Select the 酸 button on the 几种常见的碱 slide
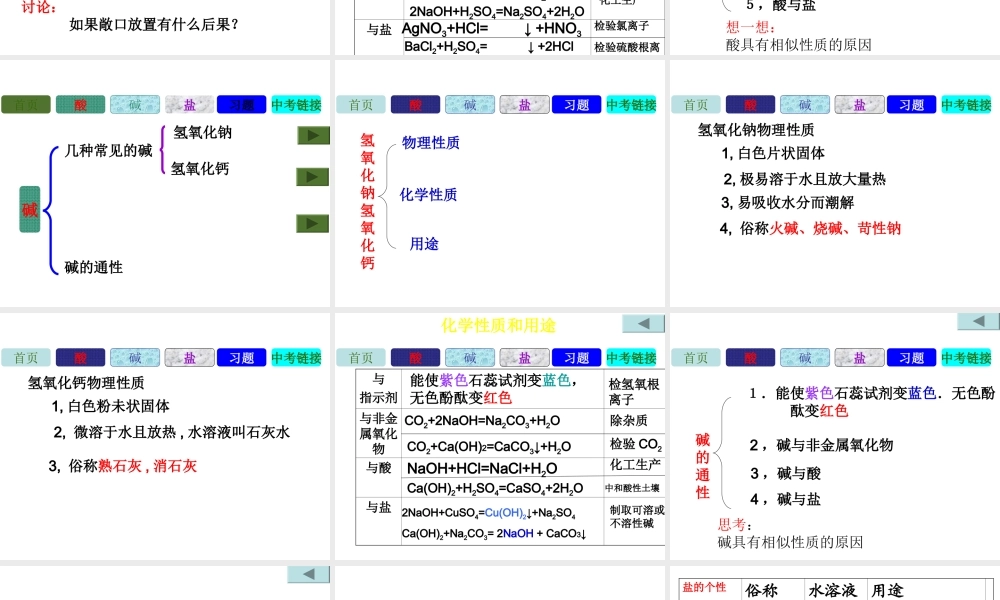The width and height of the screenshot is (1000, 600). [80, 105]
